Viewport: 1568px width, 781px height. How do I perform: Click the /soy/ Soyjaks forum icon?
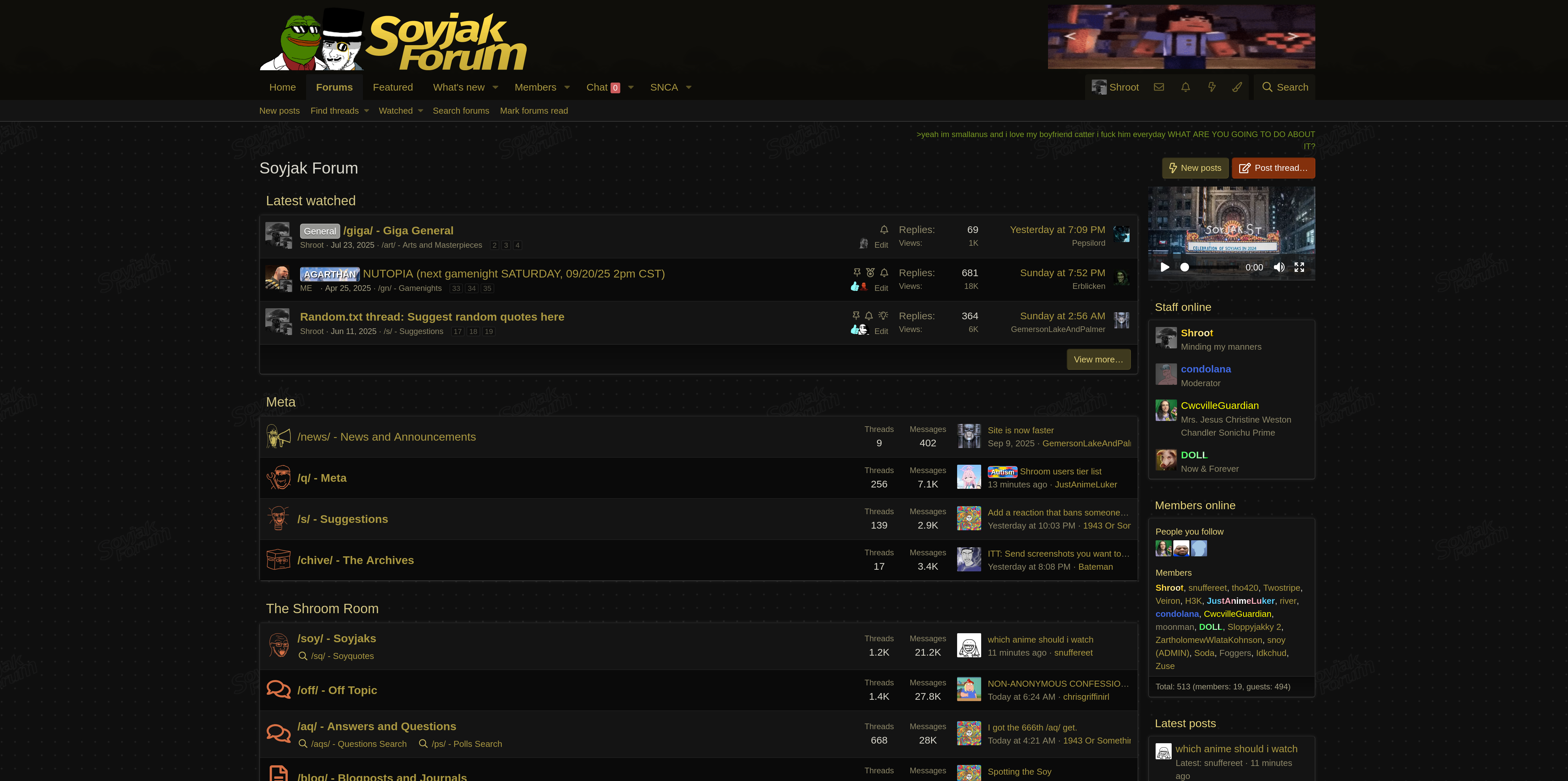(x=279, y=645)
